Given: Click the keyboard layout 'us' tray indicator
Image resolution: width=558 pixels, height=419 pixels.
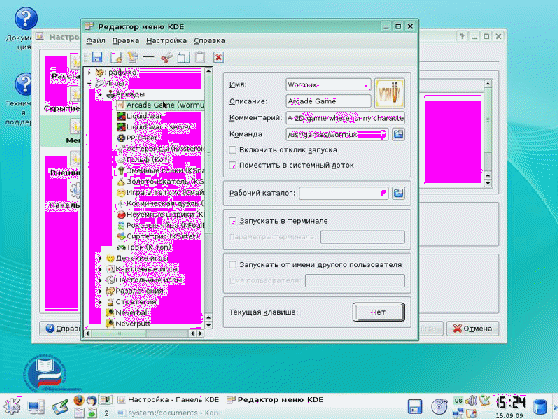Looking at the screenshot, I should coord(458,400).
